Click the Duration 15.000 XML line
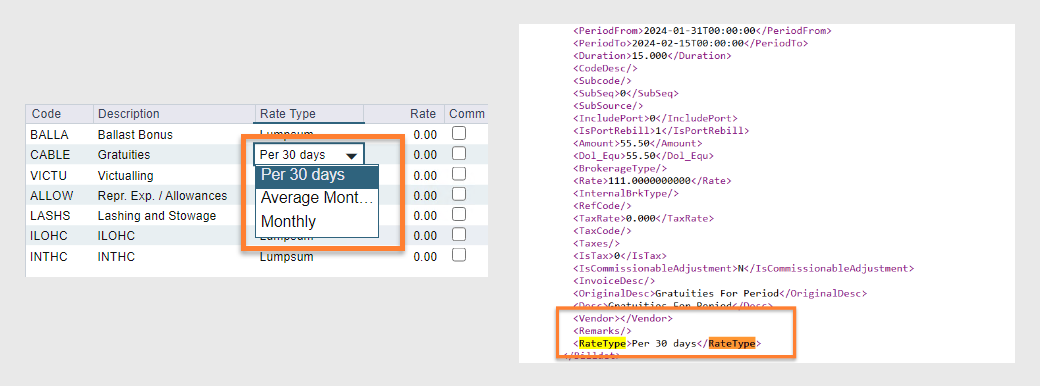The image size is (1040, 386). click(x=651, y=56)
